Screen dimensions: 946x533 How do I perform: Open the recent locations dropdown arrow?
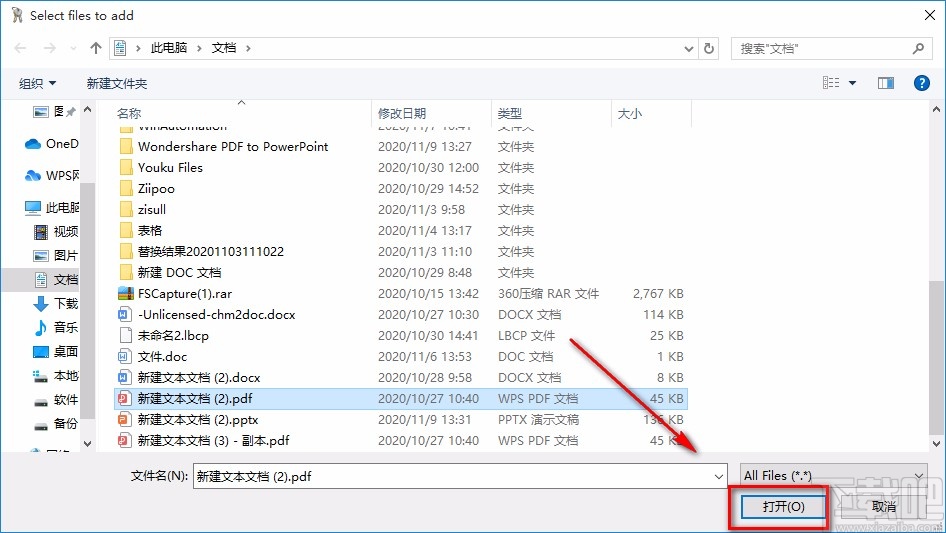73,49
